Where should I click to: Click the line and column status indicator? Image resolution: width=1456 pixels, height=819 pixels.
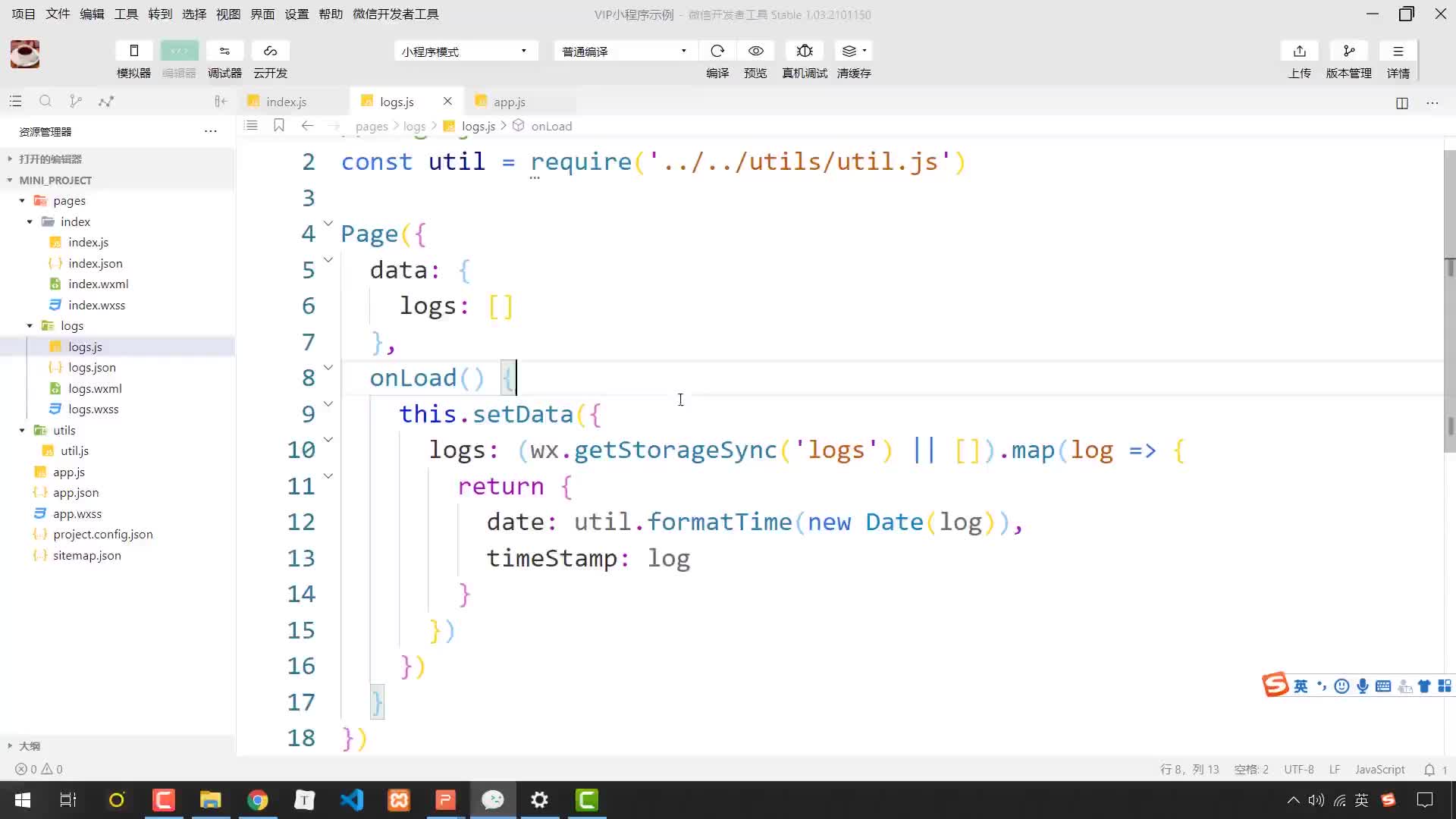[1189, 769]
